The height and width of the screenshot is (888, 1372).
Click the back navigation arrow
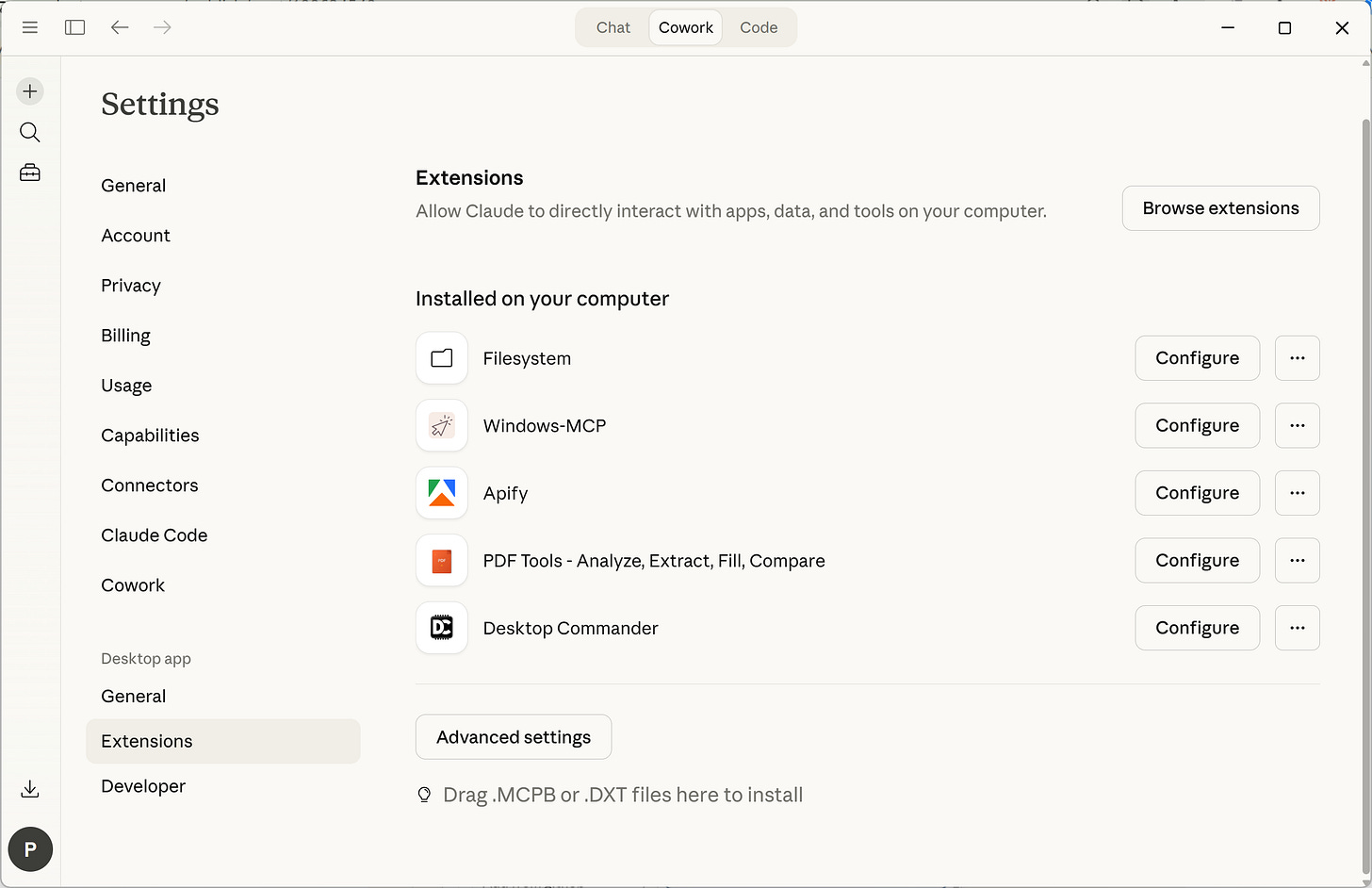120,27
